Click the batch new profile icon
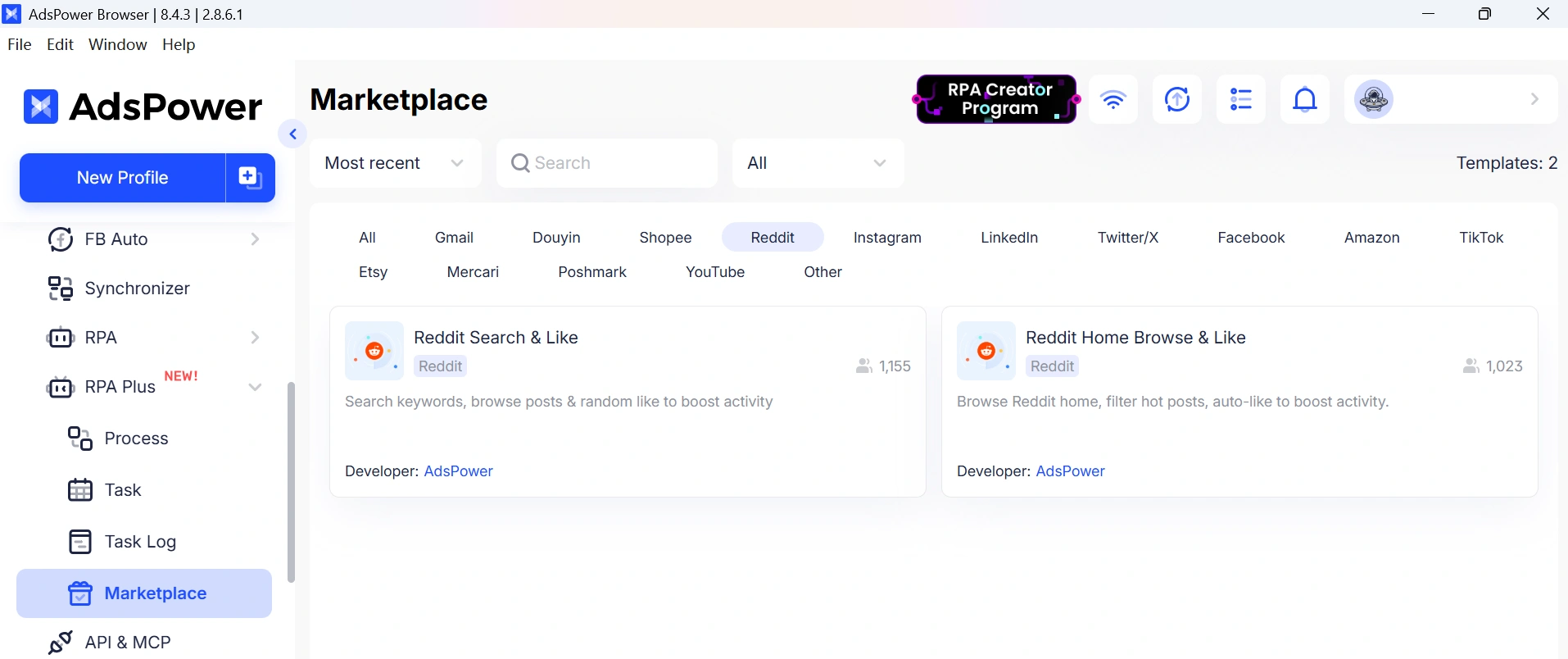 click(x=250, y=177)
